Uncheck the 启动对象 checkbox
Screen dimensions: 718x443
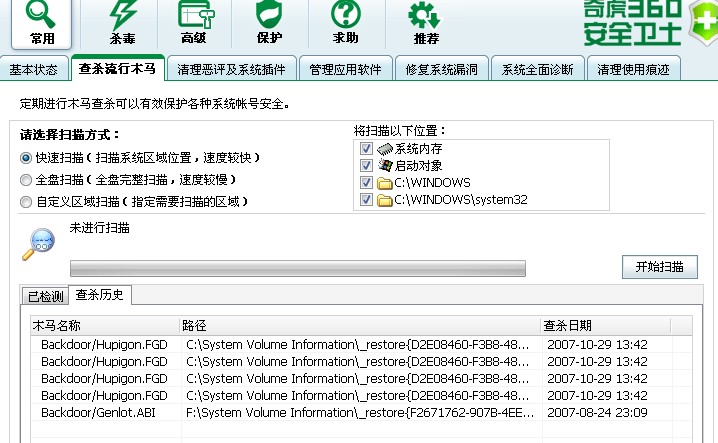point(366,165)
